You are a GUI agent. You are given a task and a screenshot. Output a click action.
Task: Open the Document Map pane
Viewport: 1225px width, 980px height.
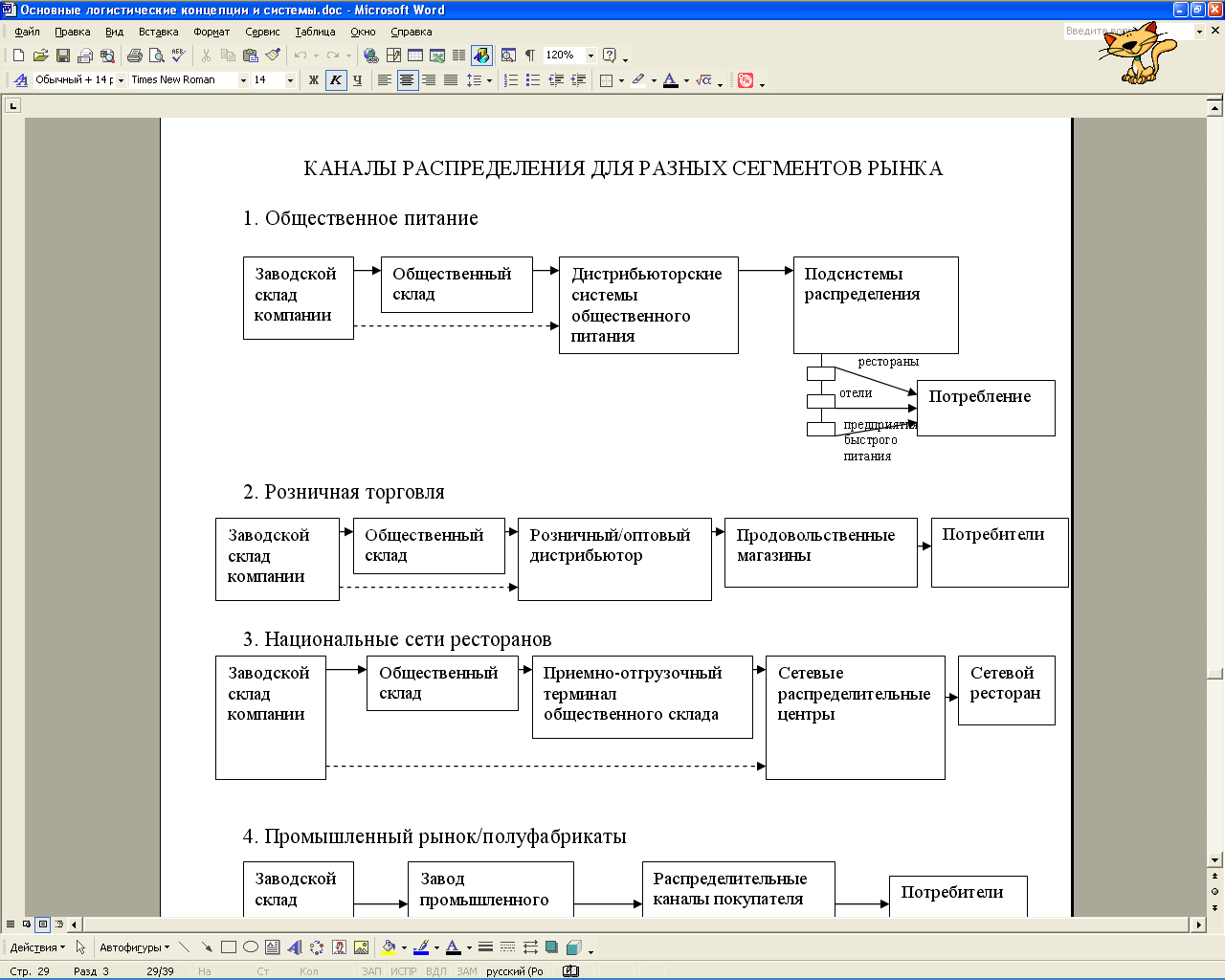point(508,56)
